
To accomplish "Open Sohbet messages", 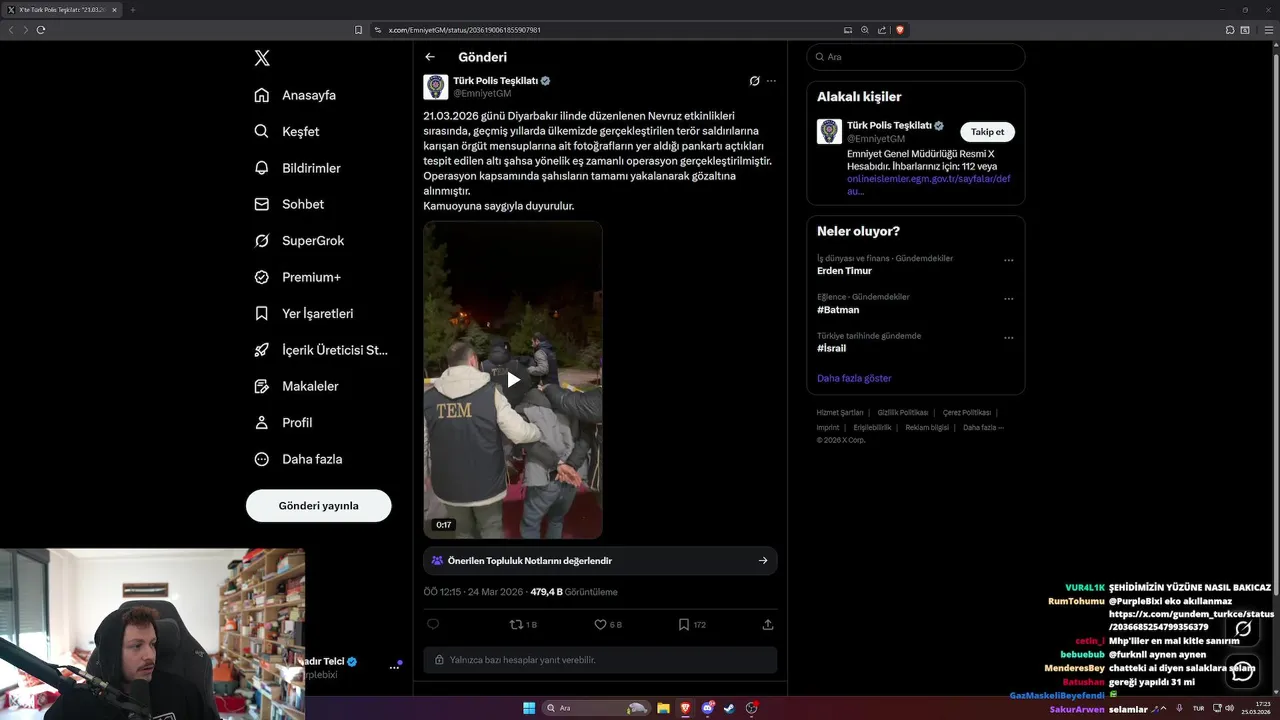I will [x=289, y=204].
